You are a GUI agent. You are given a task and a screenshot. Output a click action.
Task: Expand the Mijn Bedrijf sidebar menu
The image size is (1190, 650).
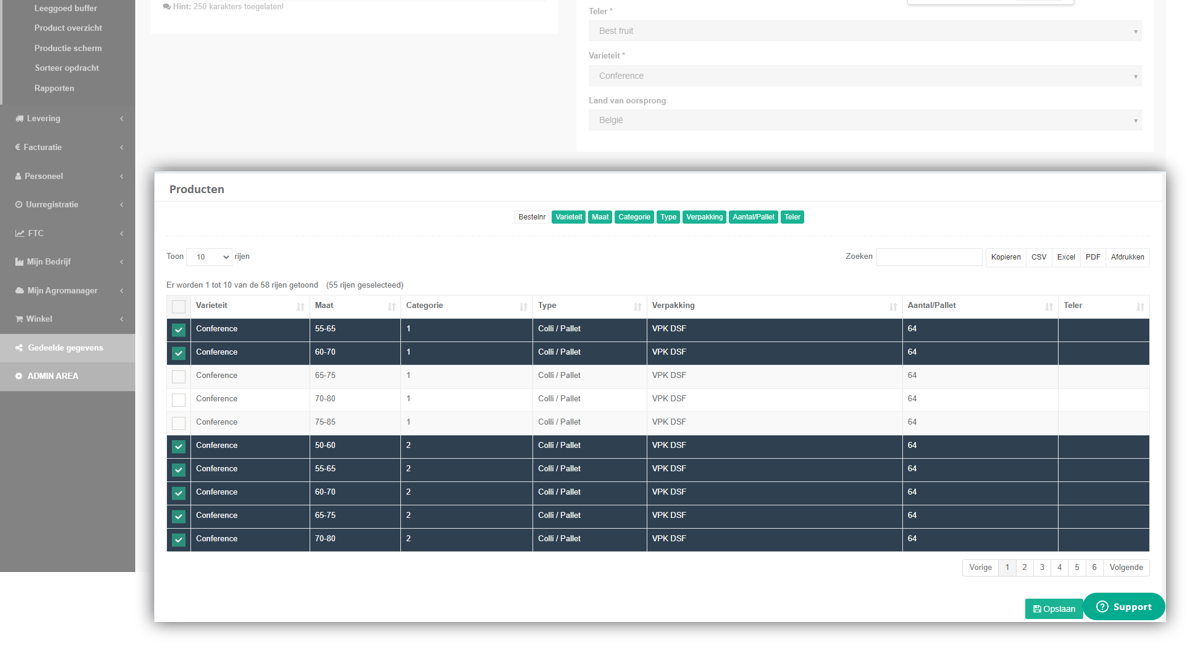point(68,261)
